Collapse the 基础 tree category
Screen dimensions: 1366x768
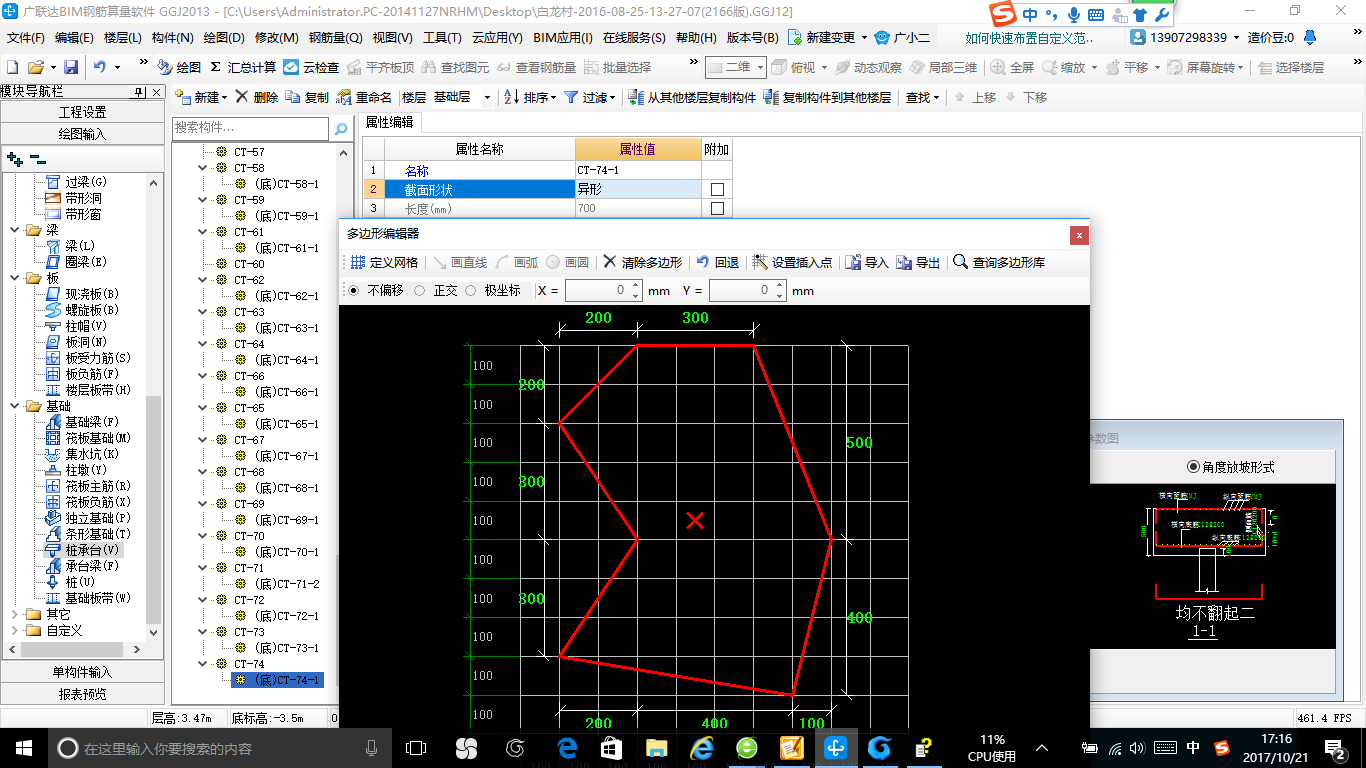pyautogui.click(x=14, y=406)
